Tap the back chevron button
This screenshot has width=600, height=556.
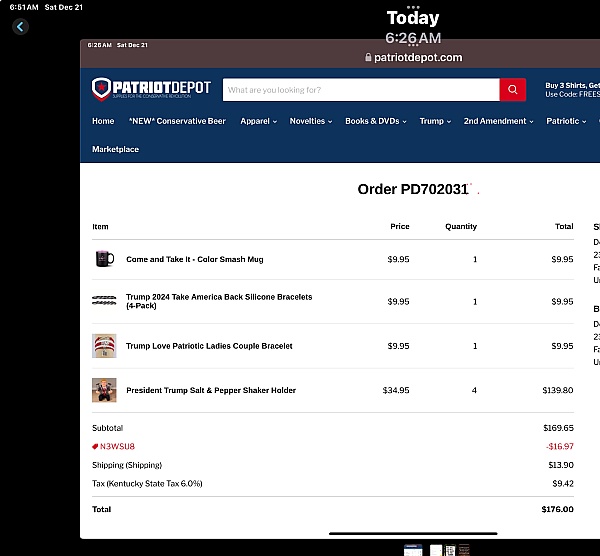[20, 27]
